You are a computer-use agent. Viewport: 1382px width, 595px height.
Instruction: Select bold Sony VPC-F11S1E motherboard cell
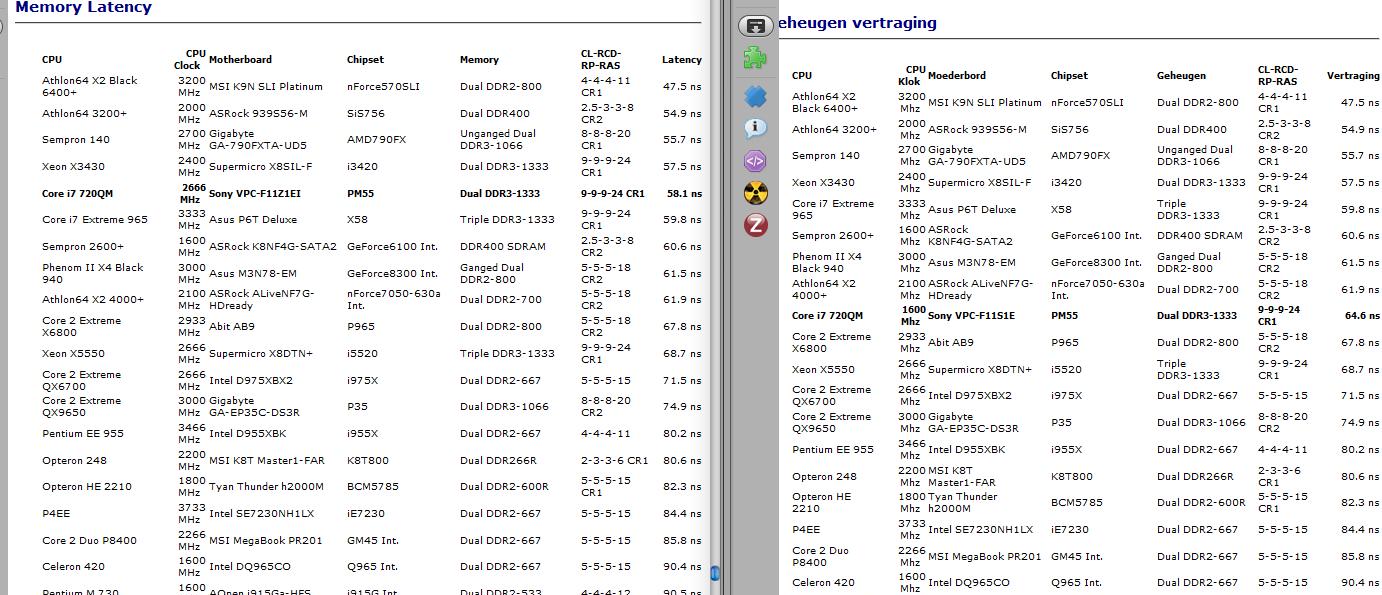tap(972, 316)
